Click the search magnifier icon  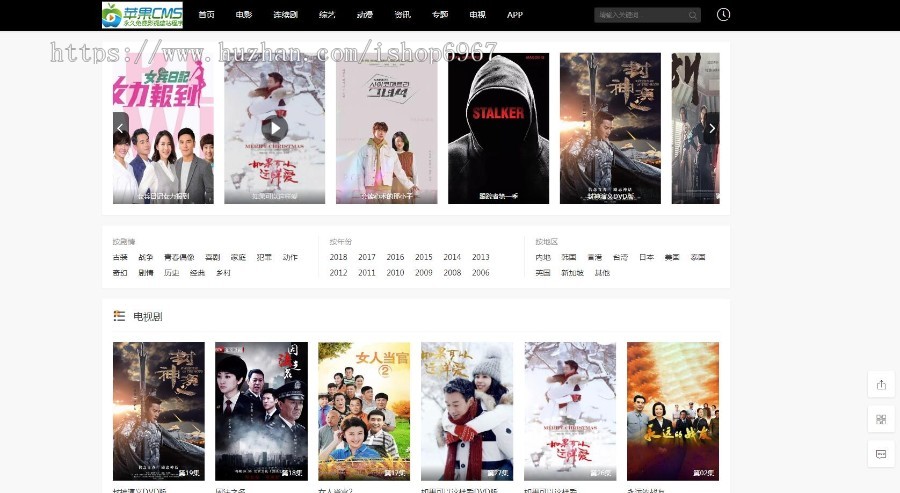pyautogui.click(x=693, y=15)
